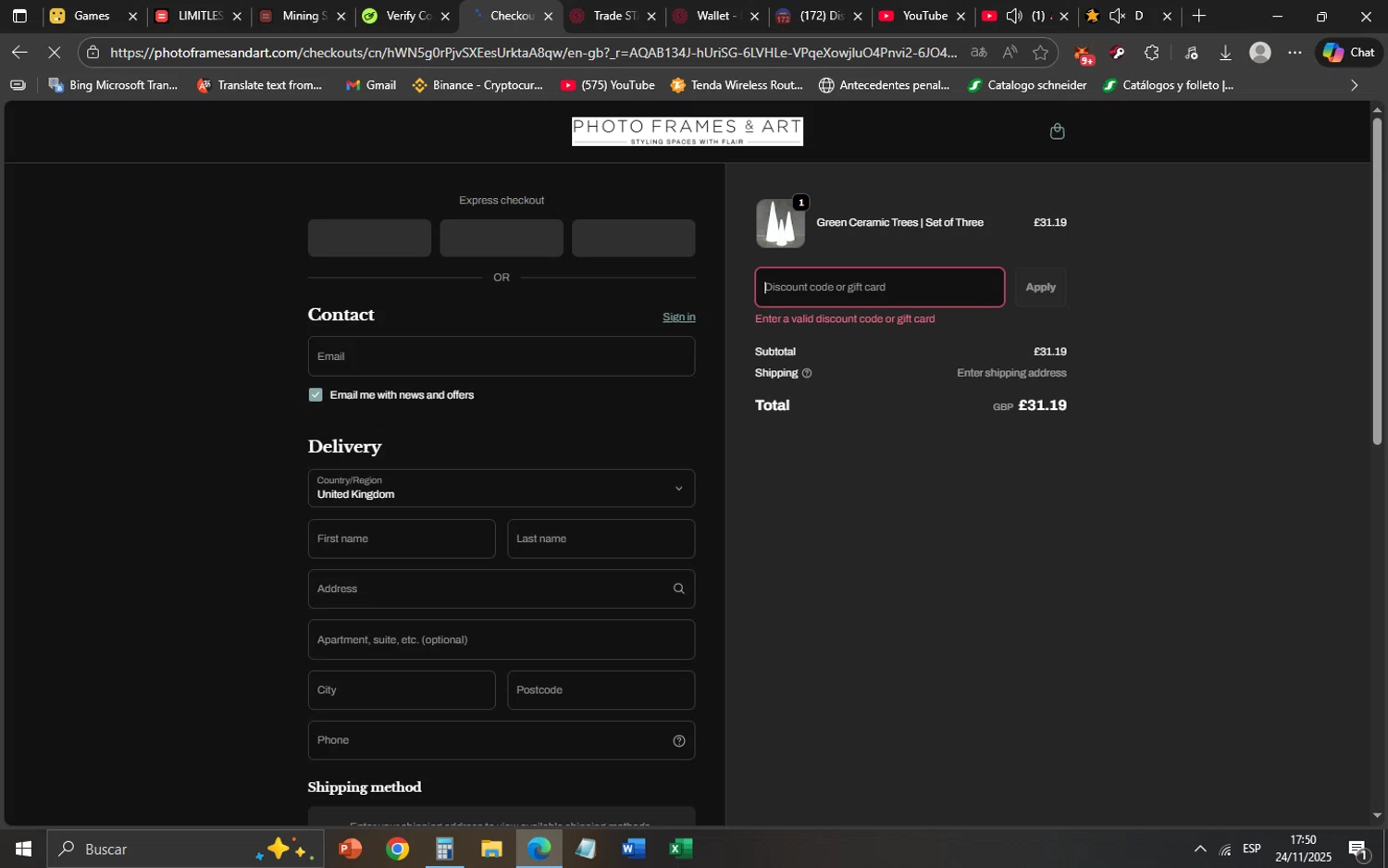Click the extension icon with the 9+ badge
Screen dimensions: 1388x868
click(x=1084, y=55)
